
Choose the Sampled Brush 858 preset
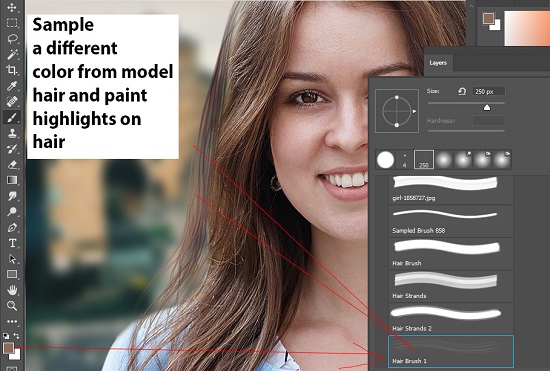tap(451, 221)
